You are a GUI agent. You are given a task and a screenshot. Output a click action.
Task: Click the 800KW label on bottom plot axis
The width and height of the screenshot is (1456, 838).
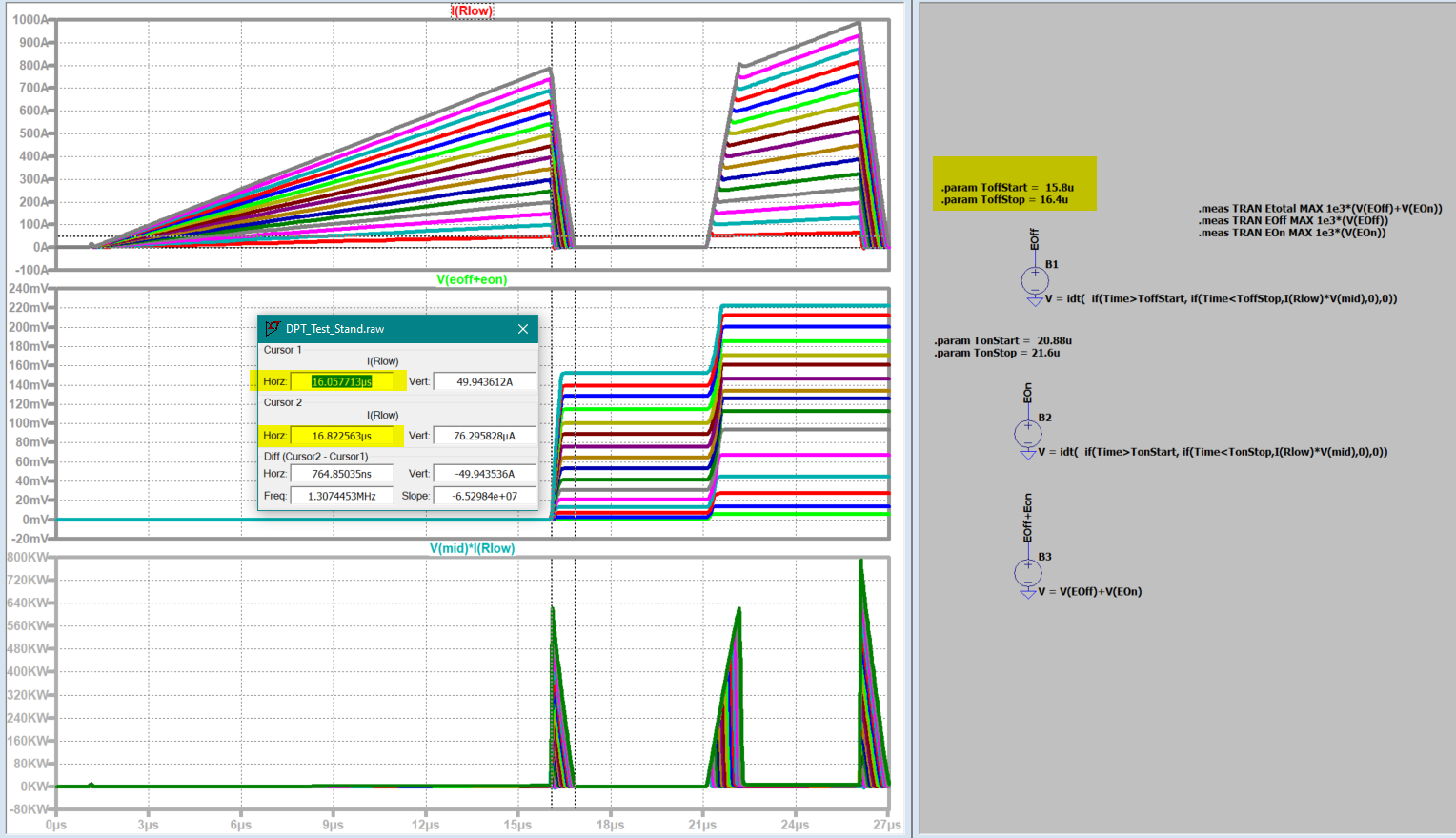click(x=28, y=557)
